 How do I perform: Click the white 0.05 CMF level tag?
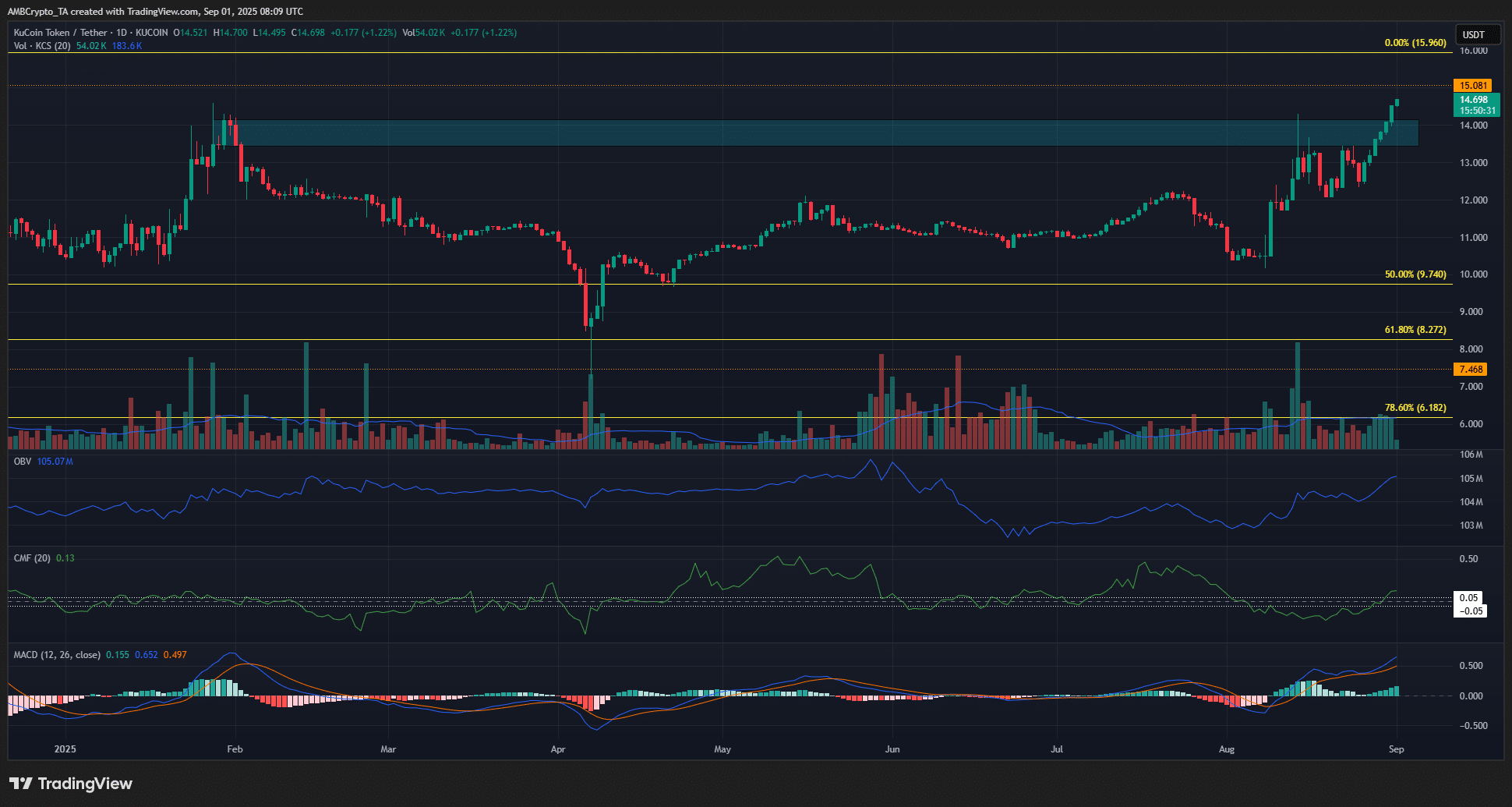1469,598
